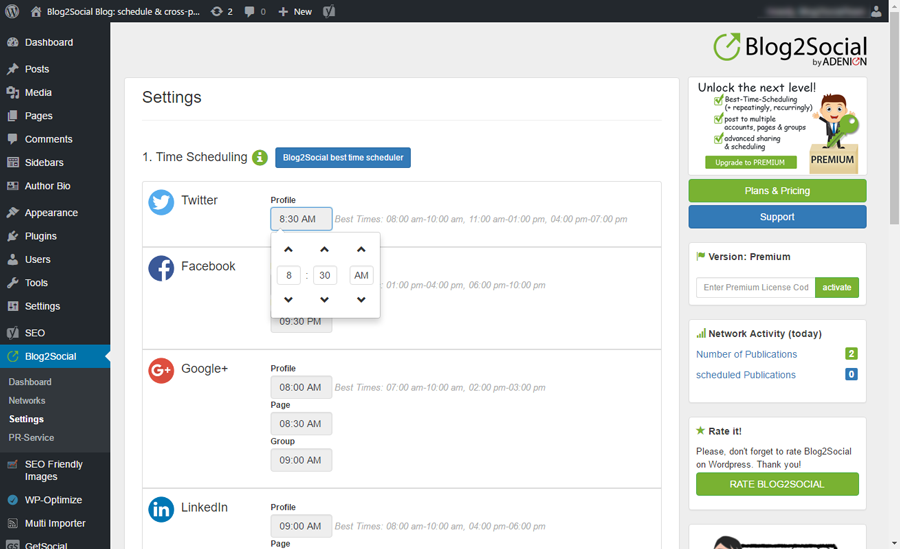Click the Multi Importer icon
The height and width of the screenshot is (549, 900).
coord(13,524)
